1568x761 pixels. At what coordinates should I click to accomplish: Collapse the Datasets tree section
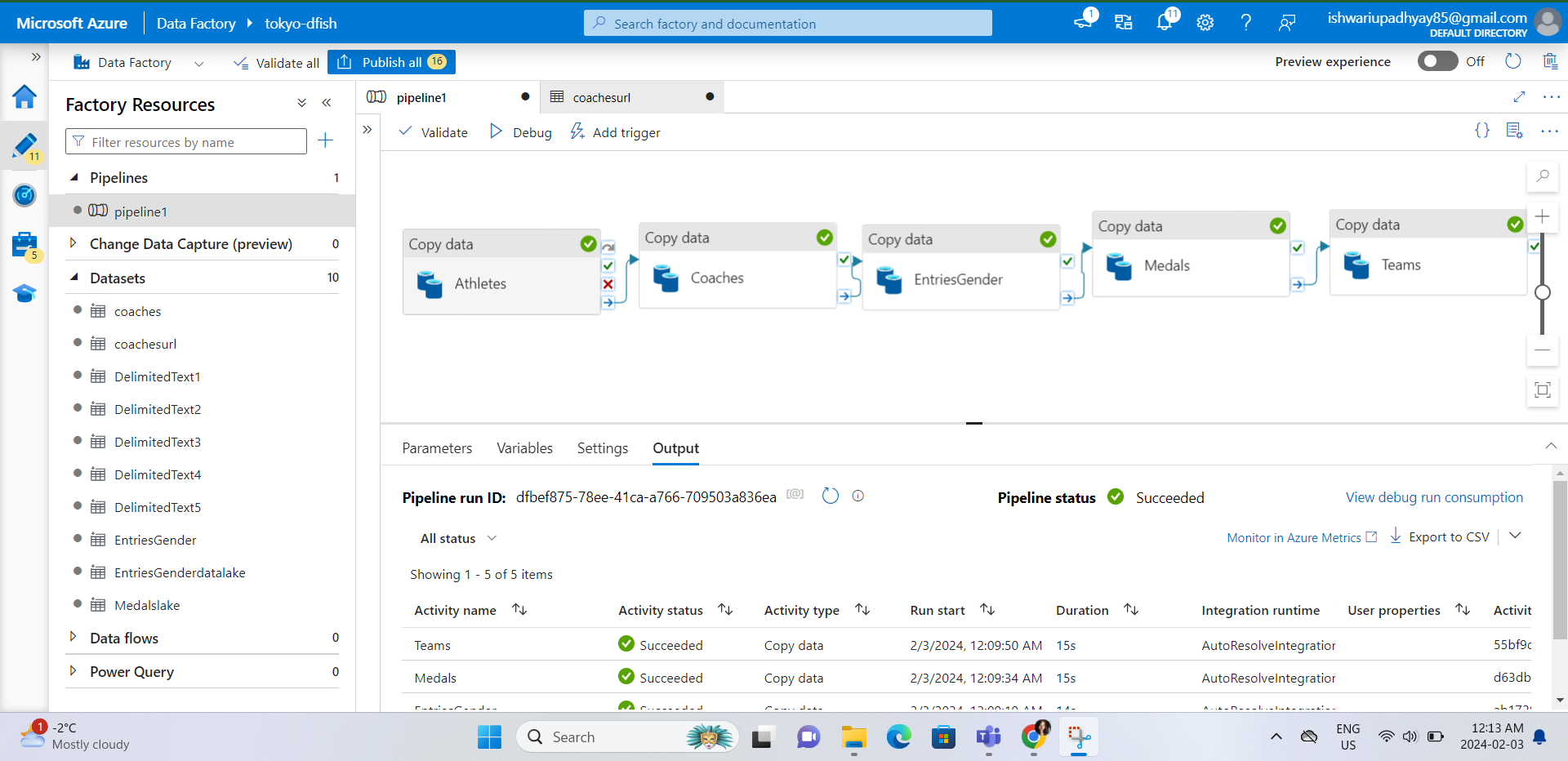pos(74,278)
